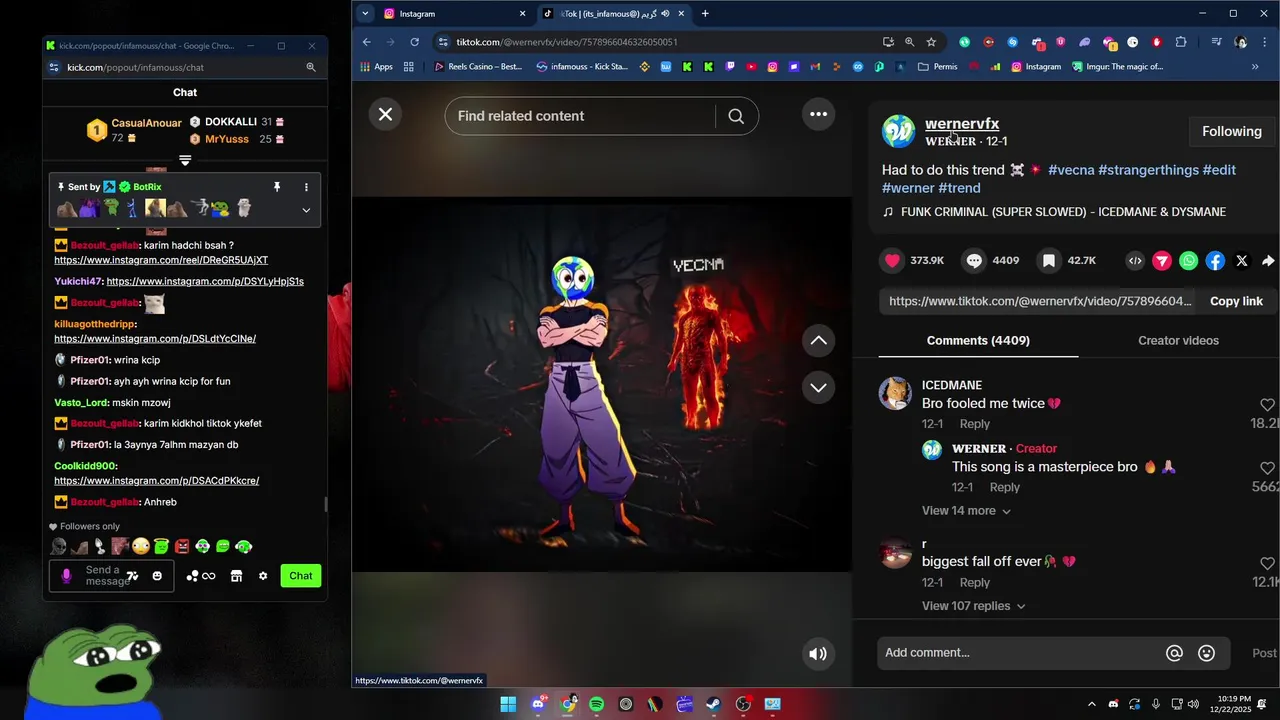This screenshot has height=720, width=1280.
Task: Open tab search dropdown in Chrome
Action: coord(365,14)
